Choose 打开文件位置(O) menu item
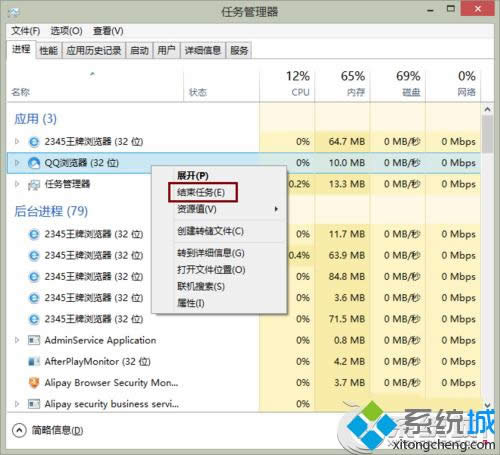The height and width of the screenshot is (455, 500). point(211,270)
